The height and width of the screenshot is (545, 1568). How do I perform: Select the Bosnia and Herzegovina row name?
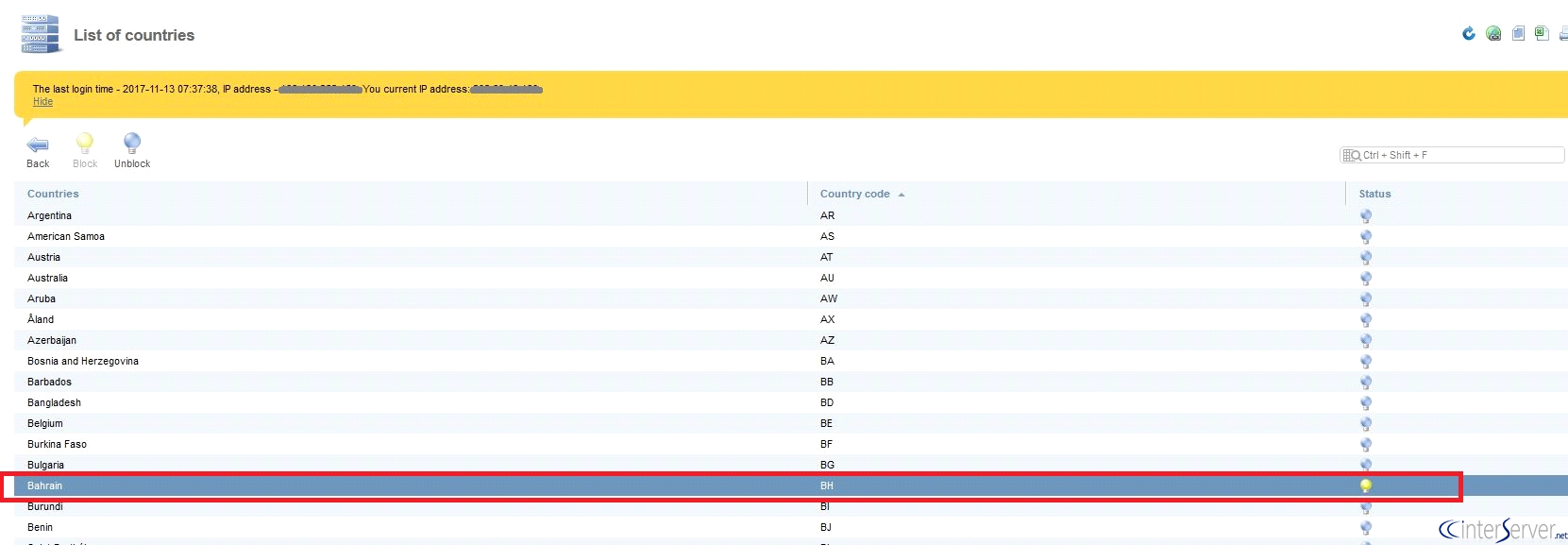pyautogui.click(x=83, y=361)
